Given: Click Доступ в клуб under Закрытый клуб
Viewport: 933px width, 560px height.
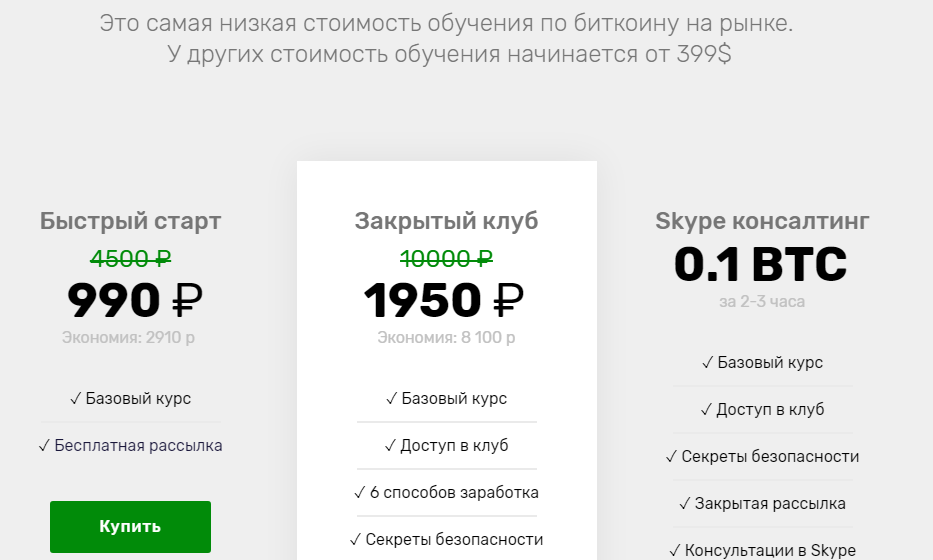Looking at the screenshot, I should point(446,445).
